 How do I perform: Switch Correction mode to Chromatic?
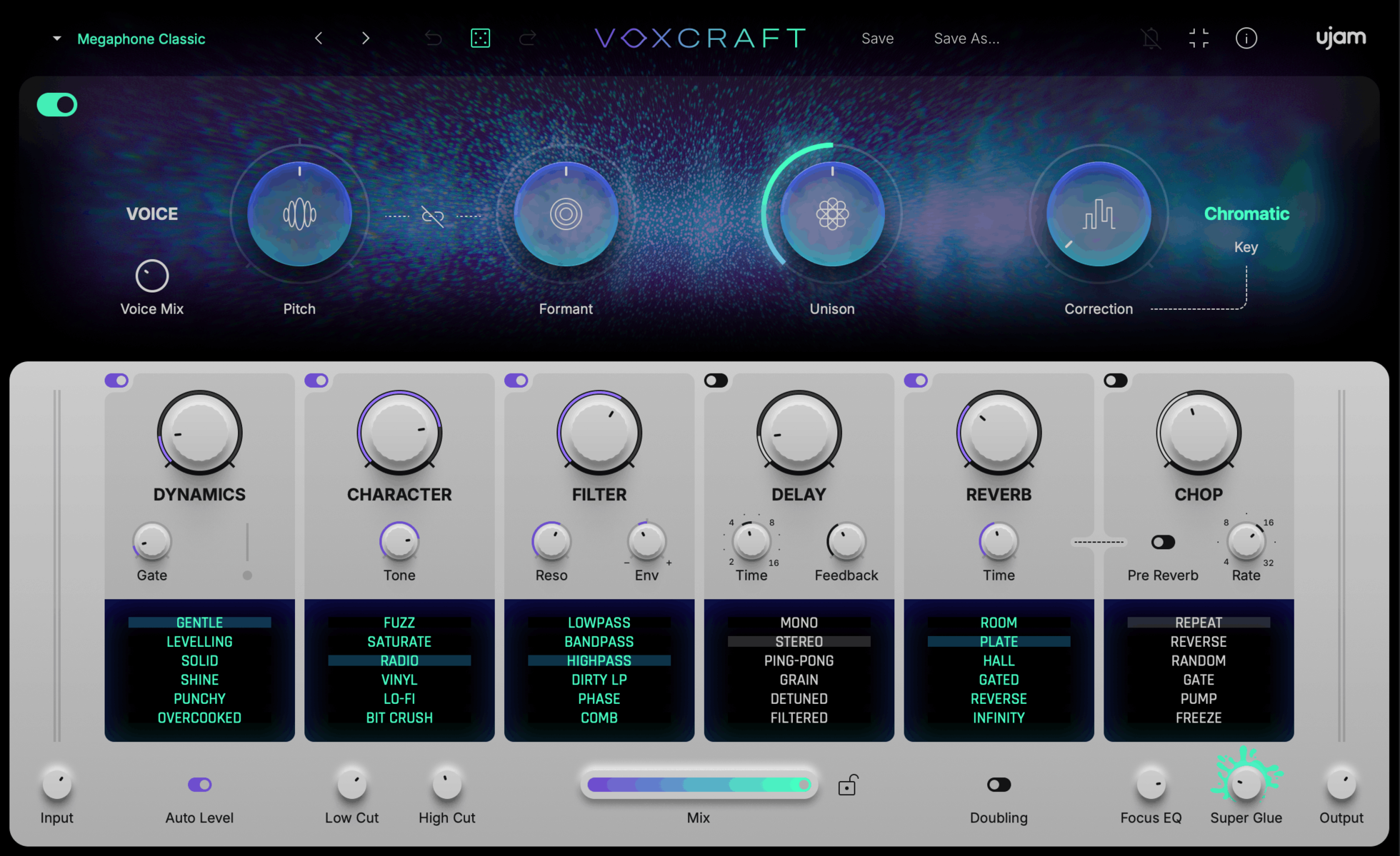coord(1246,213)
